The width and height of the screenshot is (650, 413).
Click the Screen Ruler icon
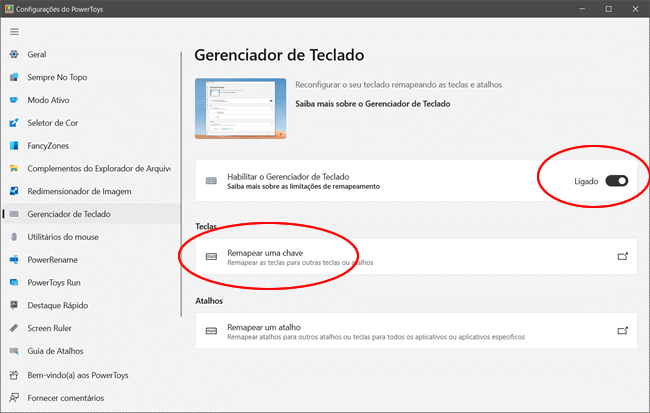point(14,328)
